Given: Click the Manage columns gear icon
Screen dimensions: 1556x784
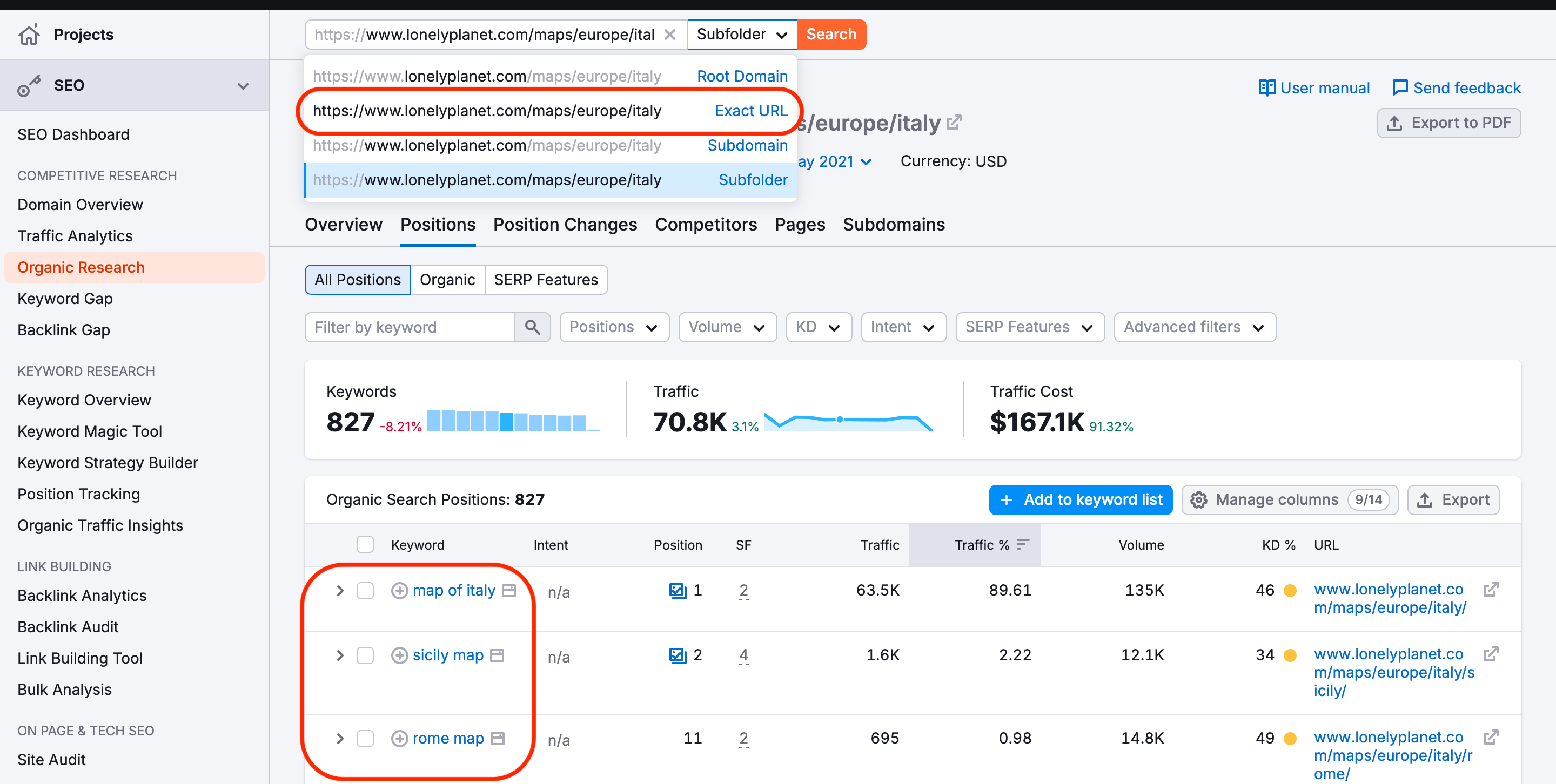Looking at the screenshot, I should [1199, 500].
